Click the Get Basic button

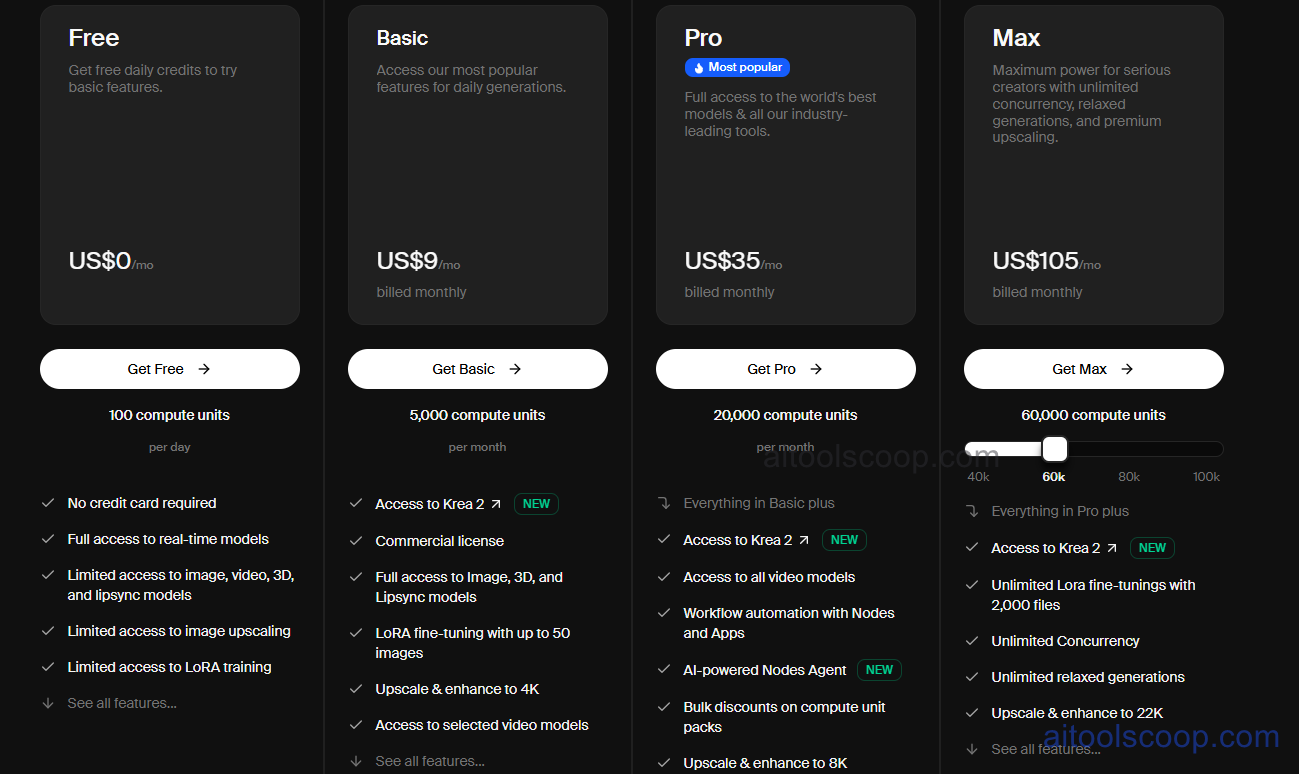tap(478, 369)
